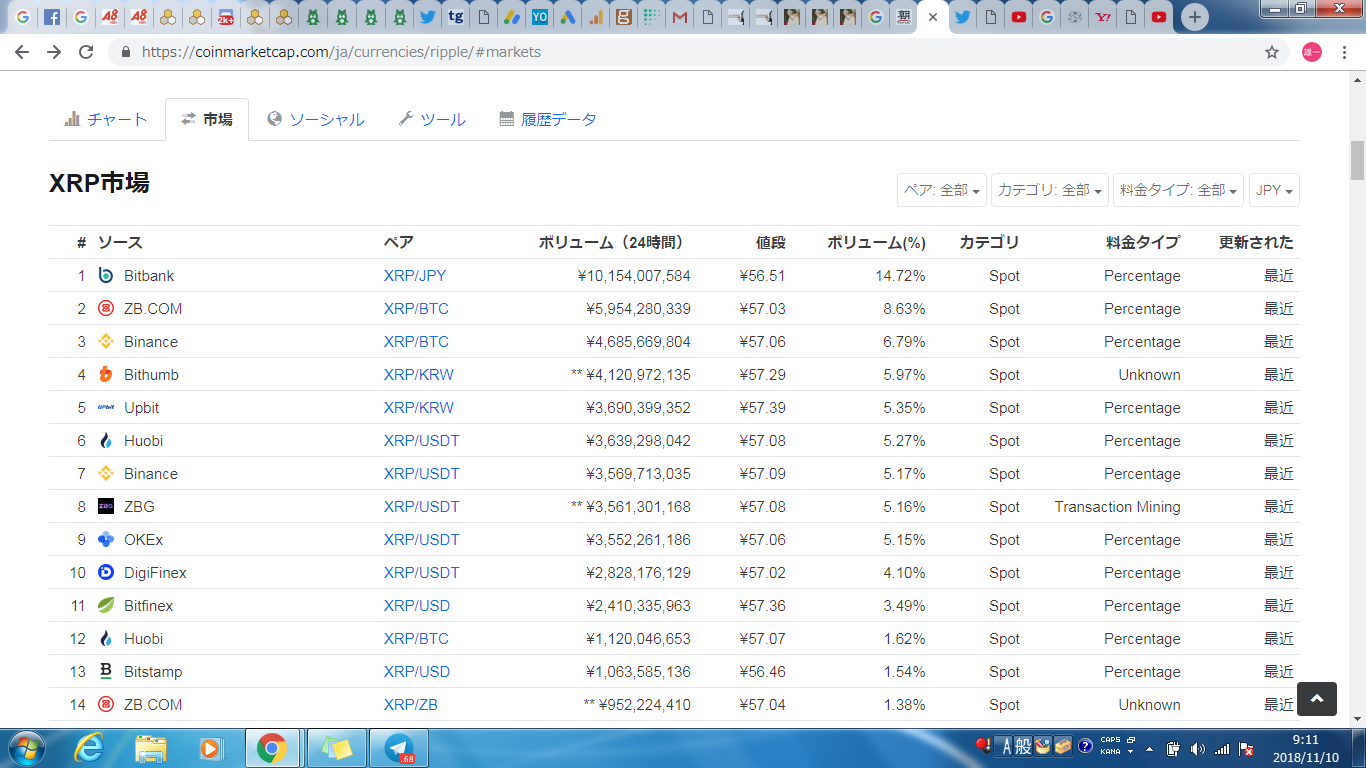The width and height of the screenshot is (1366, 768).
Task: Open Windows Explorer from the taskbar
Action: [151, 748]
